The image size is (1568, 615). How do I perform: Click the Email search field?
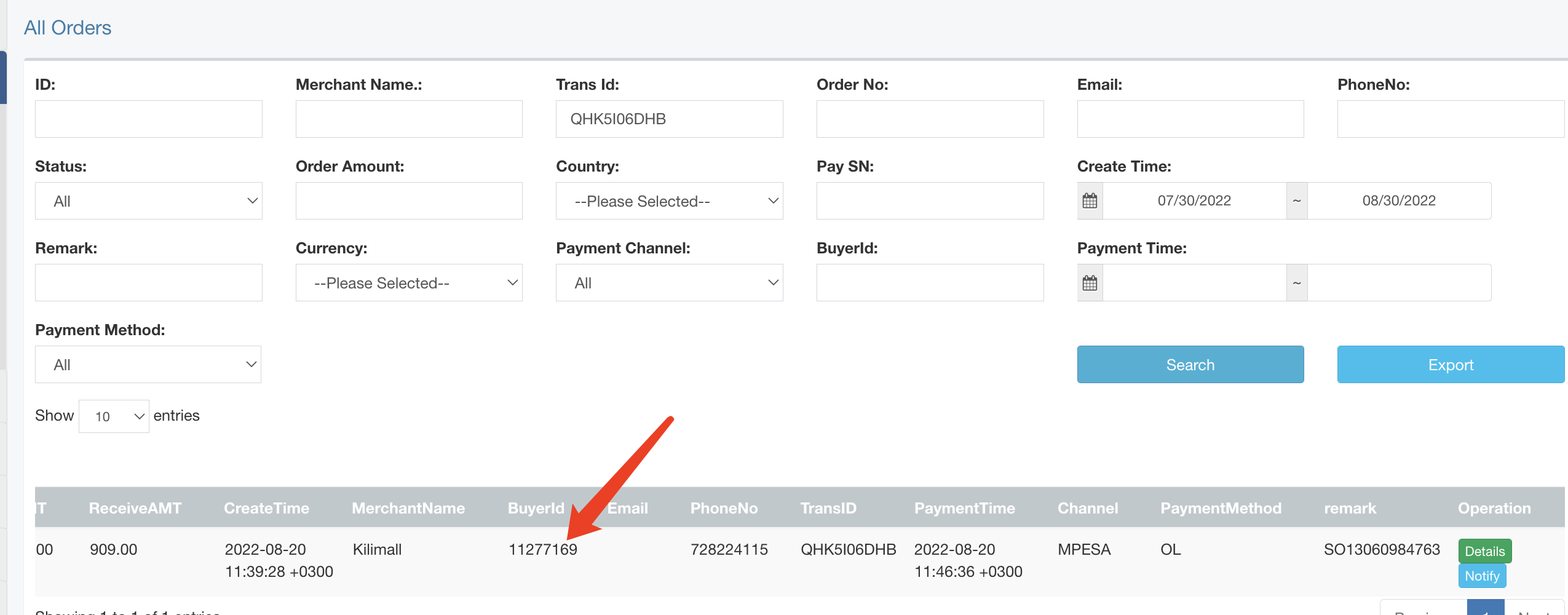1190,119
